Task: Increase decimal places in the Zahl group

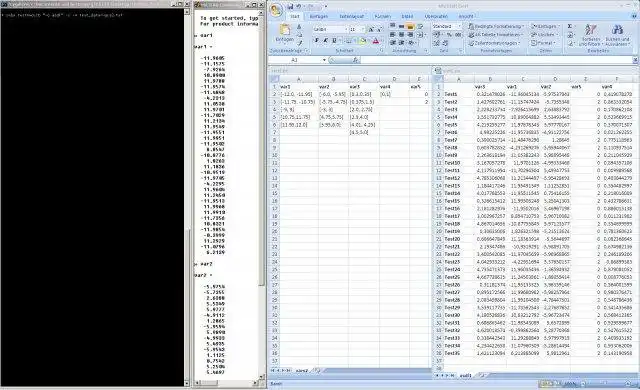Action: (436, 43)
